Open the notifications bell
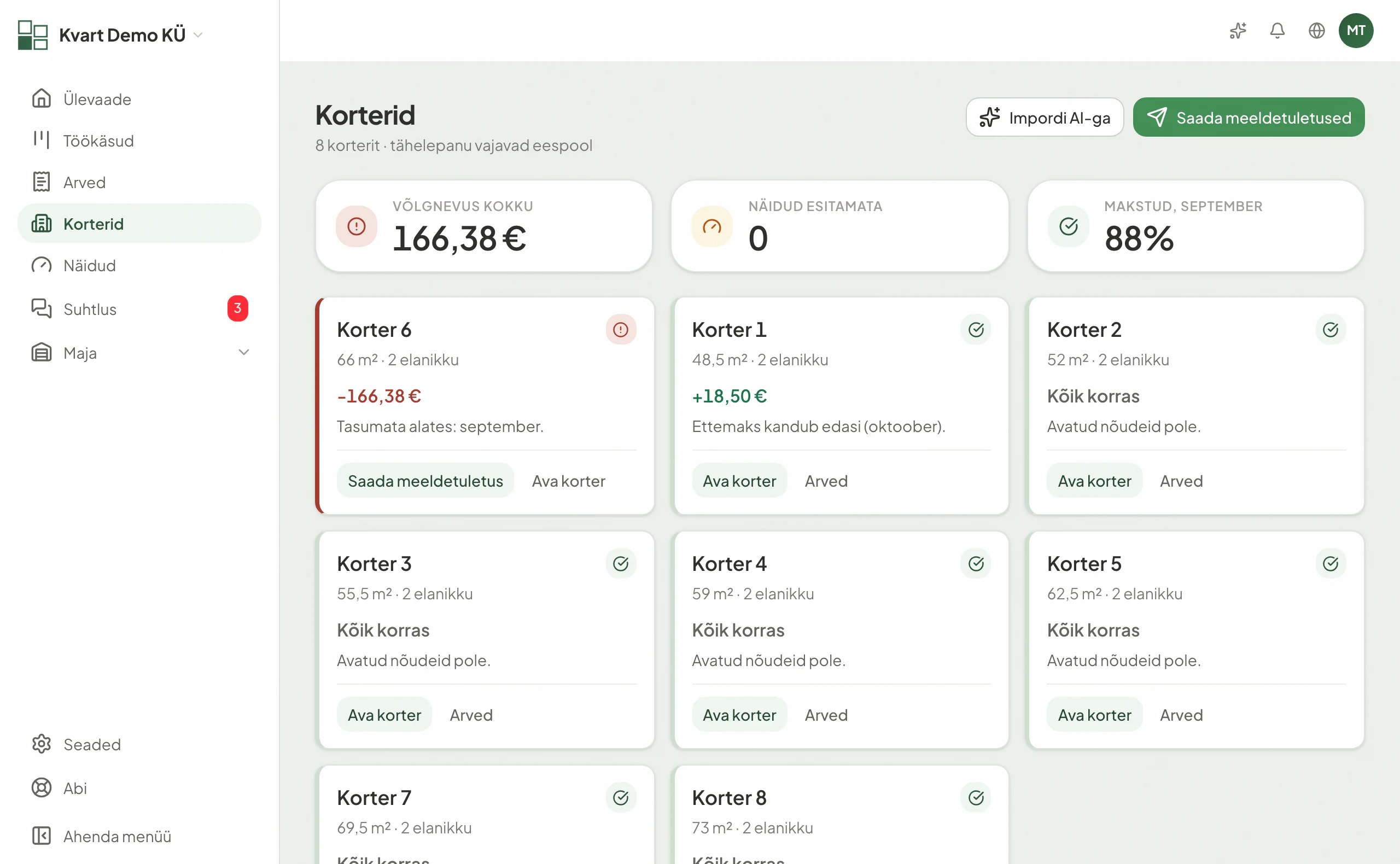This screenshot has width=1400, height=864. pyautogui.click(x=1277, y=31)
